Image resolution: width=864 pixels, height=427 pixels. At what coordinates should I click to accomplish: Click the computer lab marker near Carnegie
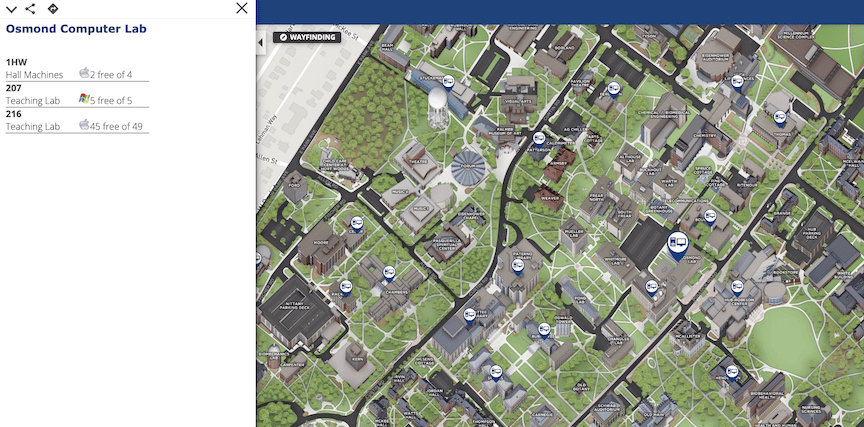click(x=496, y=372)
